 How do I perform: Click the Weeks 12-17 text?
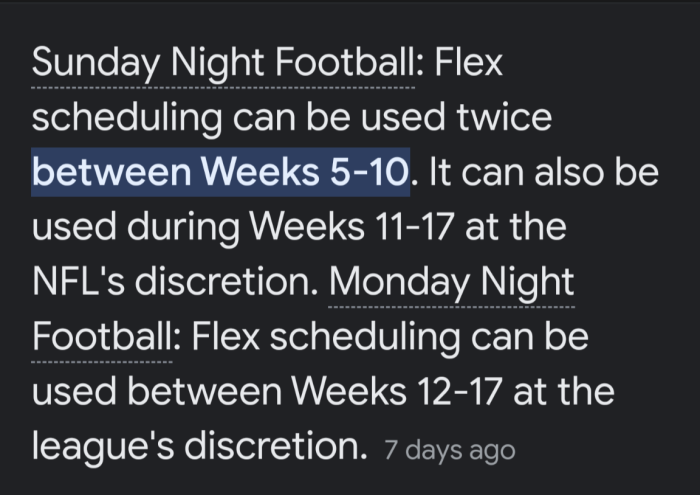397,391
